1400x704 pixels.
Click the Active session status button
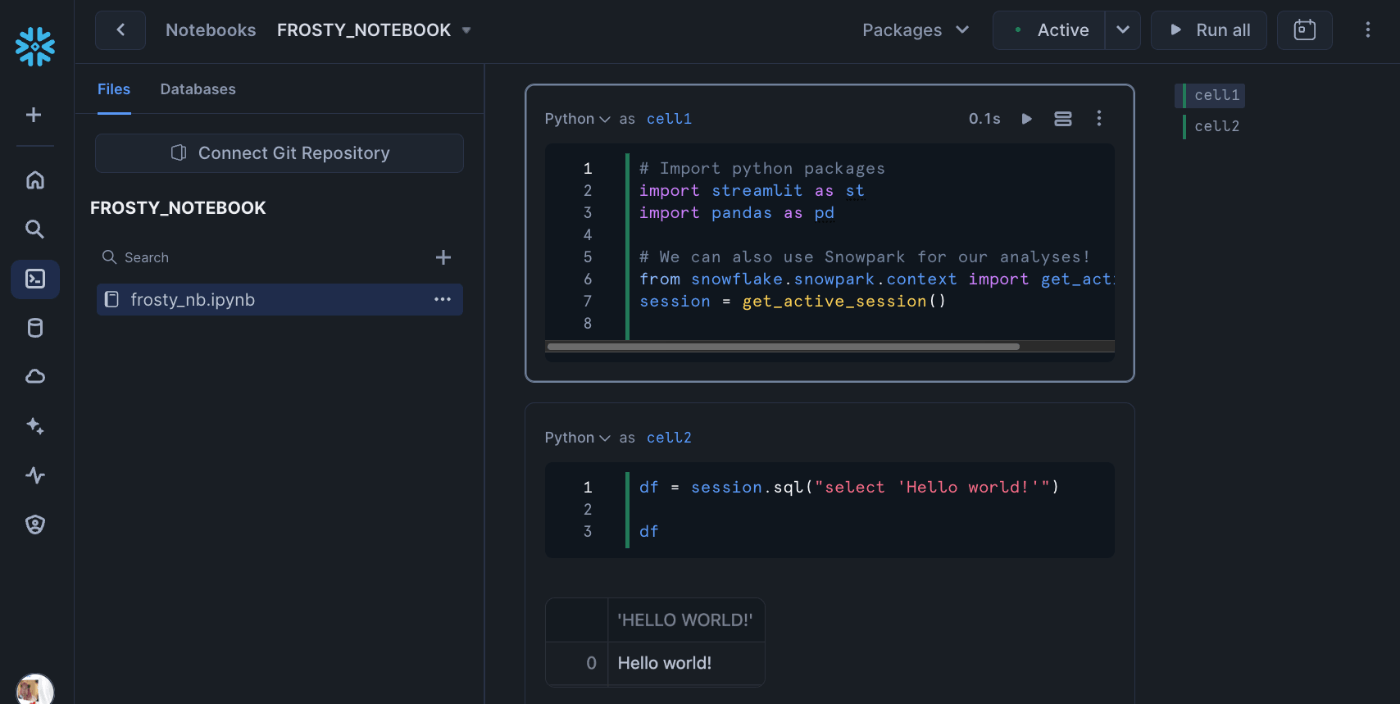(x=1049, y=30)
